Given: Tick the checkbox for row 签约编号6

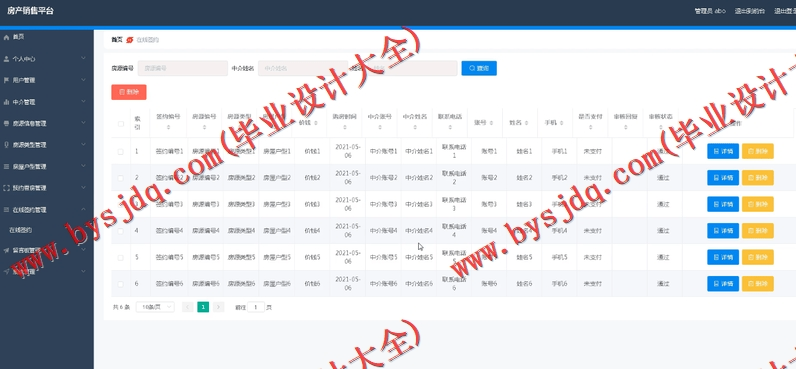Looking at the screenshot, I should 121,284.
